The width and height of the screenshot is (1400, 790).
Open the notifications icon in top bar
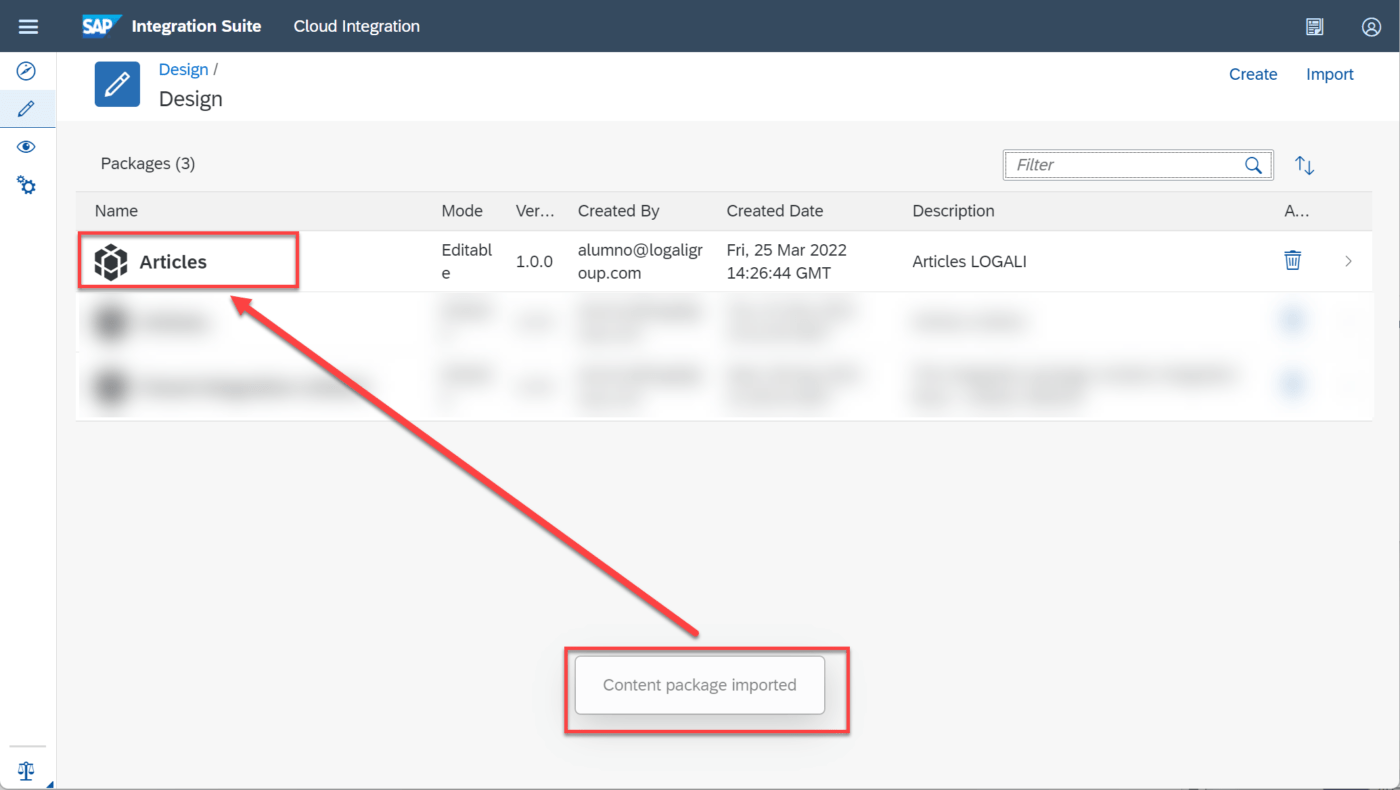tap(1315, 27)
